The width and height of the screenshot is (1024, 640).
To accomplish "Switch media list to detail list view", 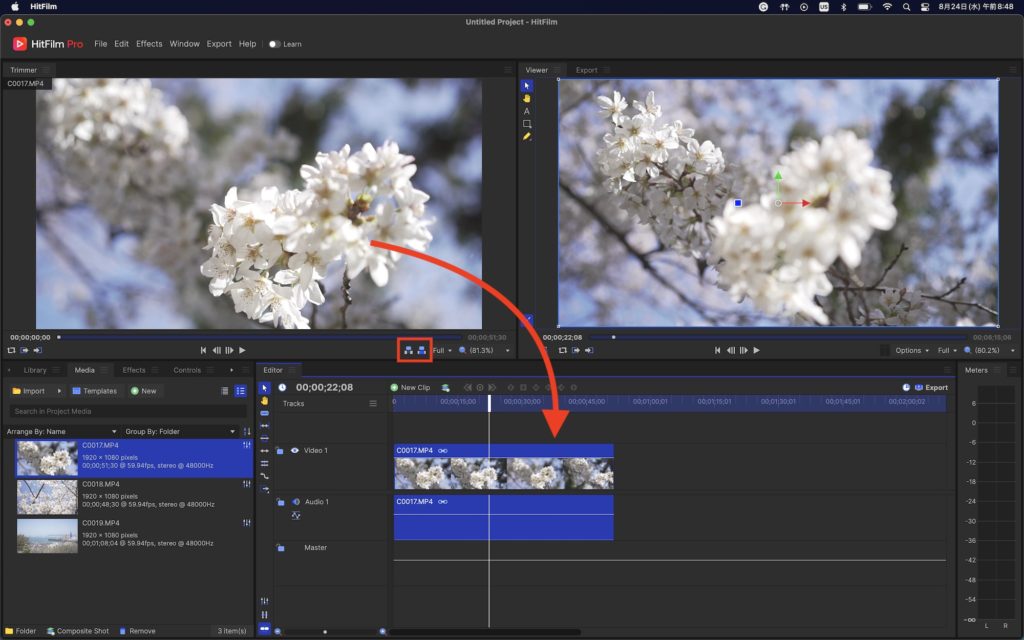I will point(240,391).
